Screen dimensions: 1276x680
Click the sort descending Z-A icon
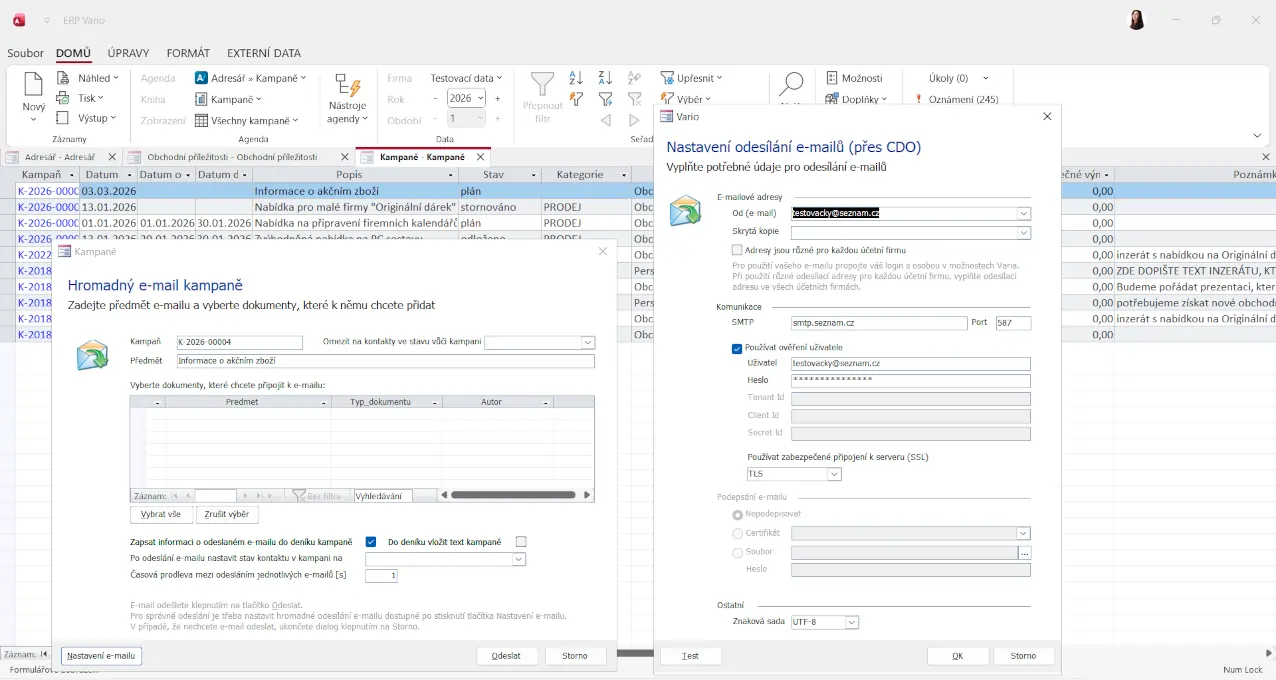click(605, 78)
